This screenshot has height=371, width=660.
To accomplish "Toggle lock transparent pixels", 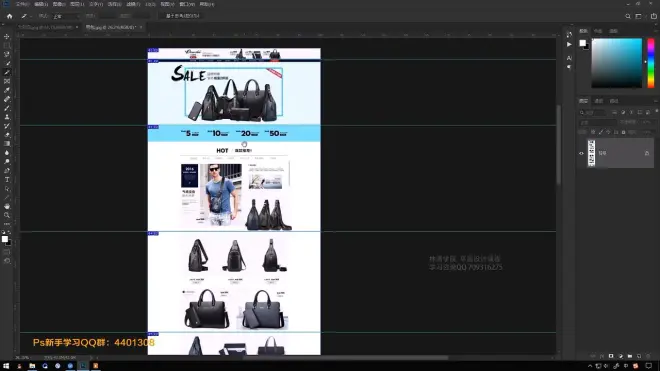I will (x=593, y=132).
